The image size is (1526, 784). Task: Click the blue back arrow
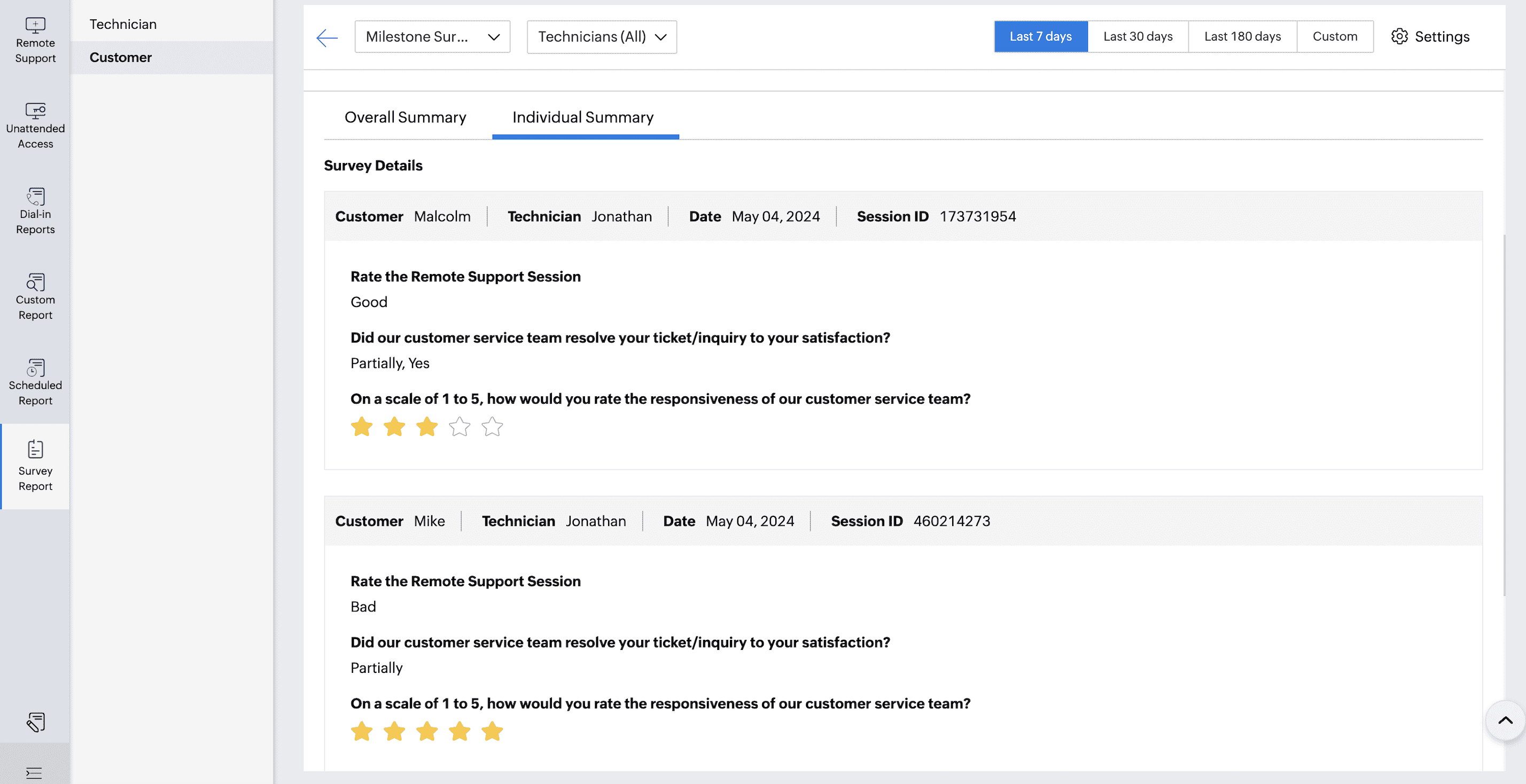[x=326, y=38]
